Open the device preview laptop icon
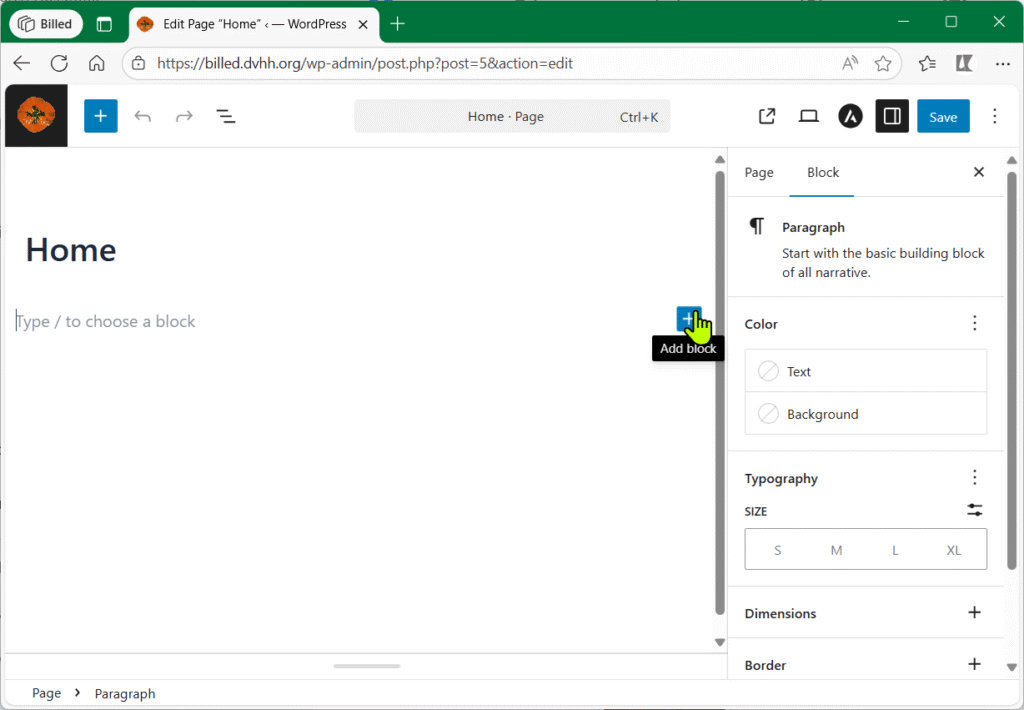 pos(809,117)
